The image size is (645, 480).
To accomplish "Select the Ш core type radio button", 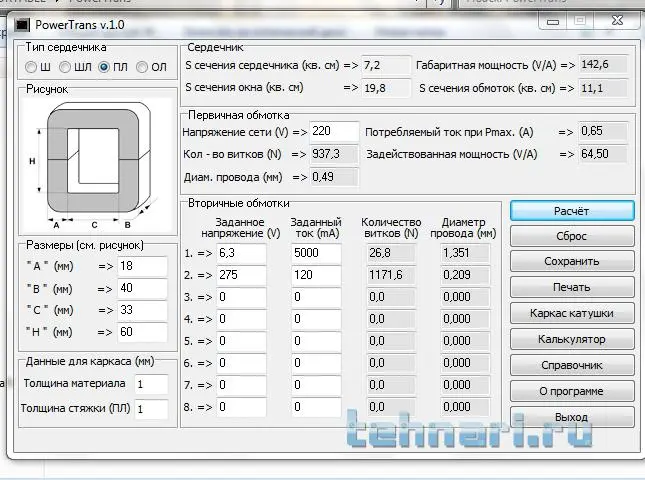I will 31,67.
